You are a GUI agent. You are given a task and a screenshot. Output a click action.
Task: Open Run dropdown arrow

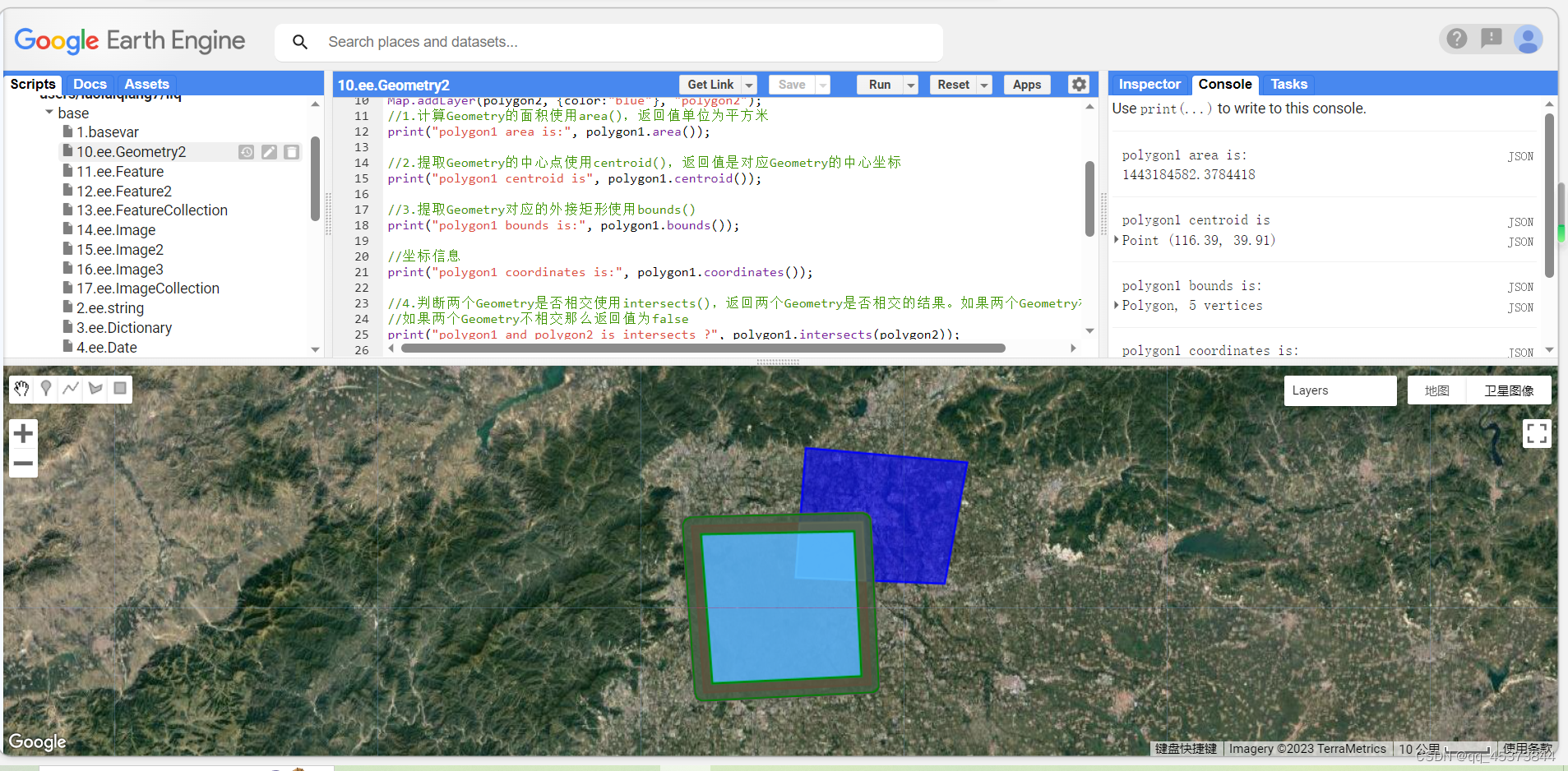pyautogui.click(x=910, y=85)
